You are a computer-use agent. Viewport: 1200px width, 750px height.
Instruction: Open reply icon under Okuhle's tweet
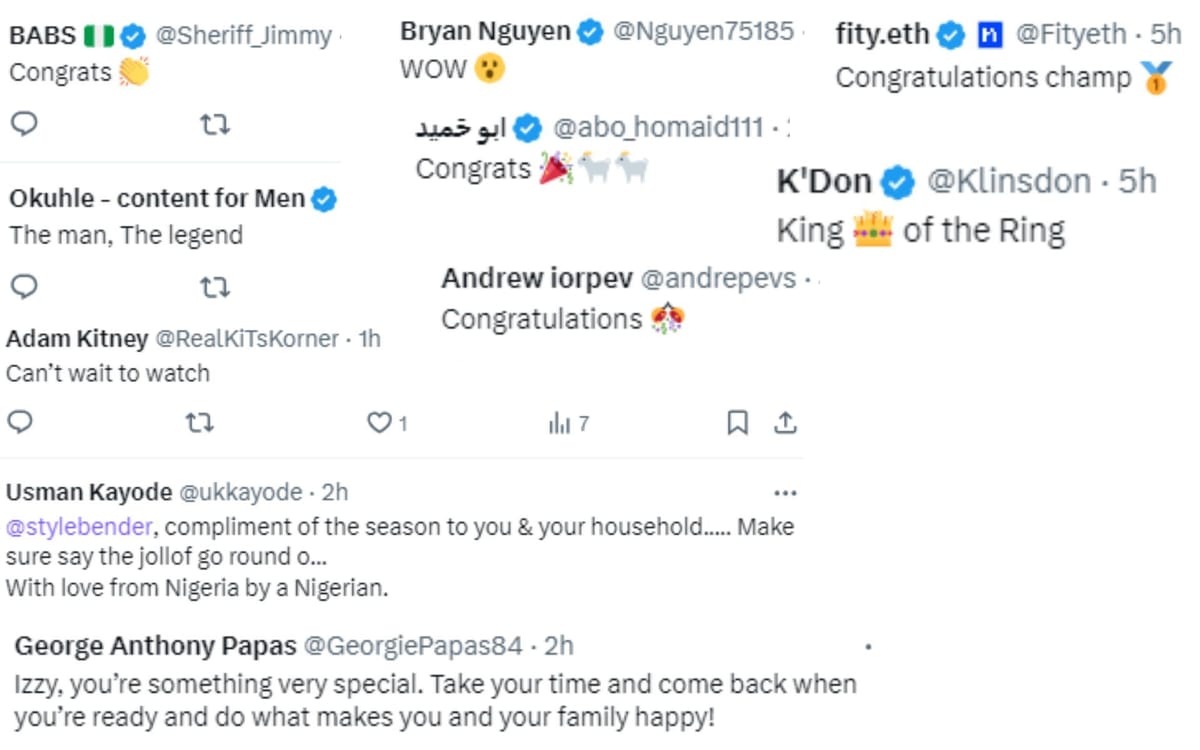[x=22, y=287]
